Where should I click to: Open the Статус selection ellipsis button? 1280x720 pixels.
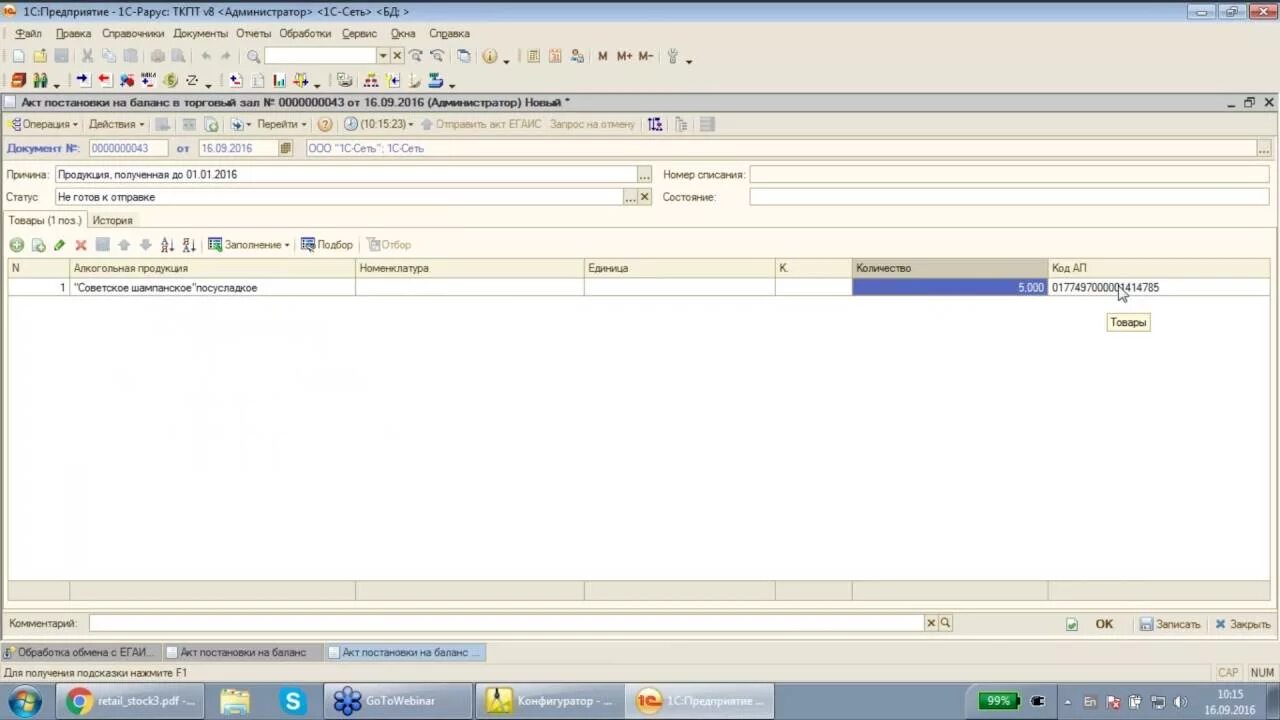point(630,197)
